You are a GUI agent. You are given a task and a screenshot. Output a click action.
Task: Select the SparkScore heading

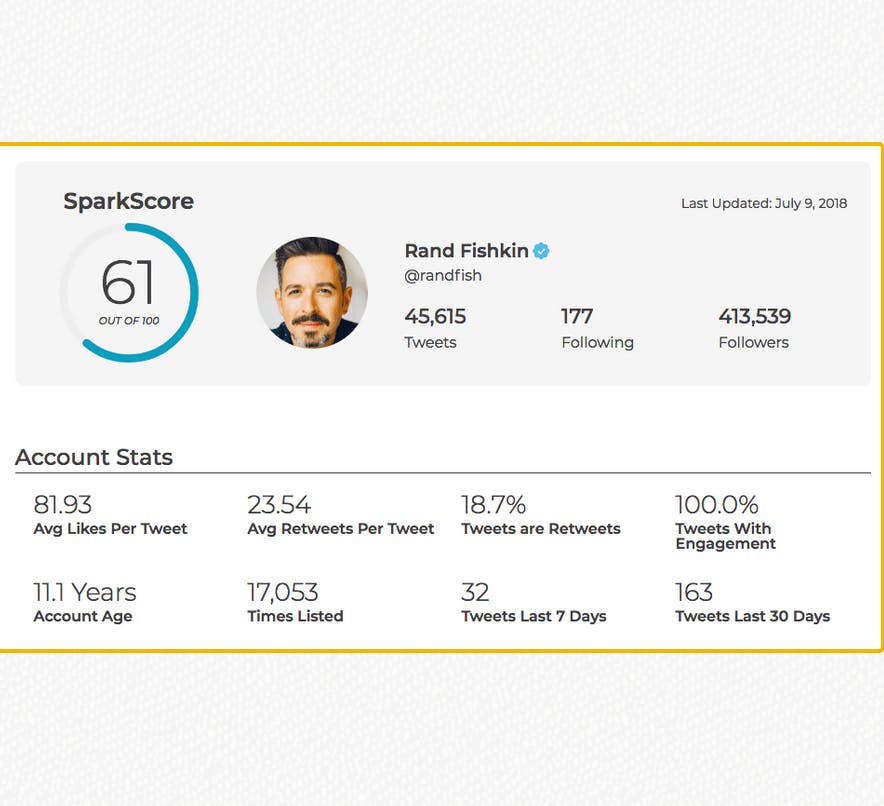[129, 201]
